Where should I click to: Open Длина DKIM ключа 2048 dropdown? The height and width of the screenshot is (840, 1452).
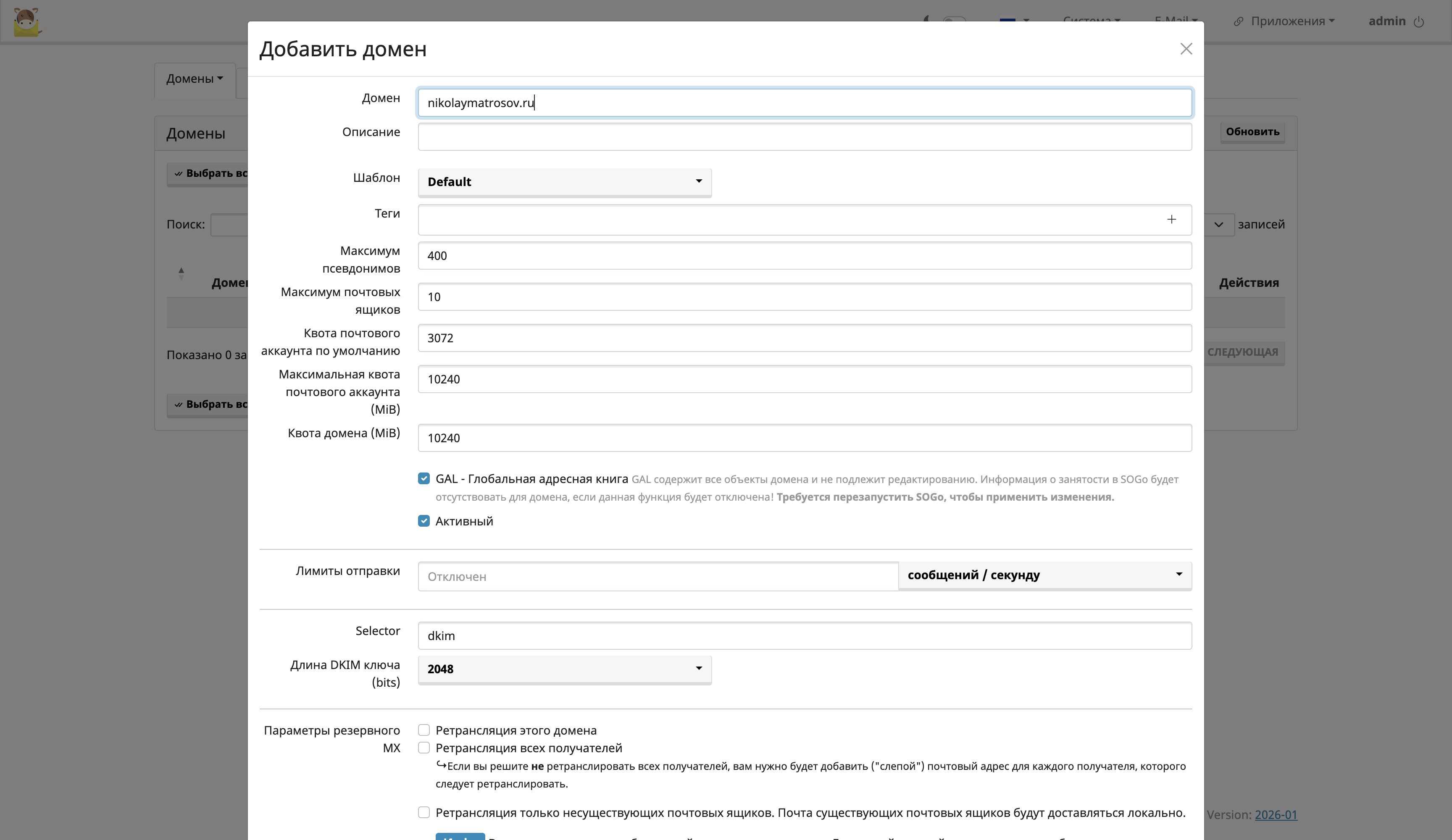pos(565,669)
